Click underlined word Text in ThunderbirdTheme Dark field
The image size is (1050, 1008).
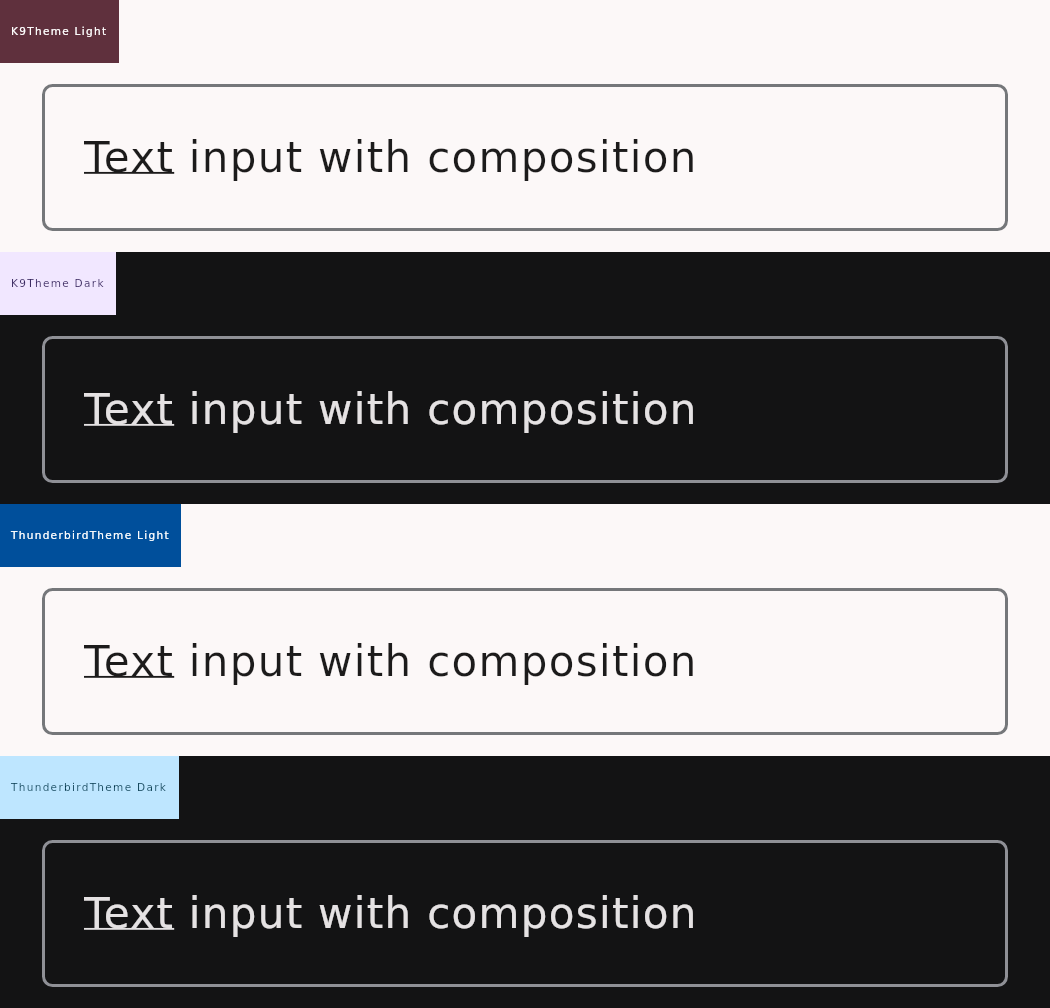coord(129,913)
